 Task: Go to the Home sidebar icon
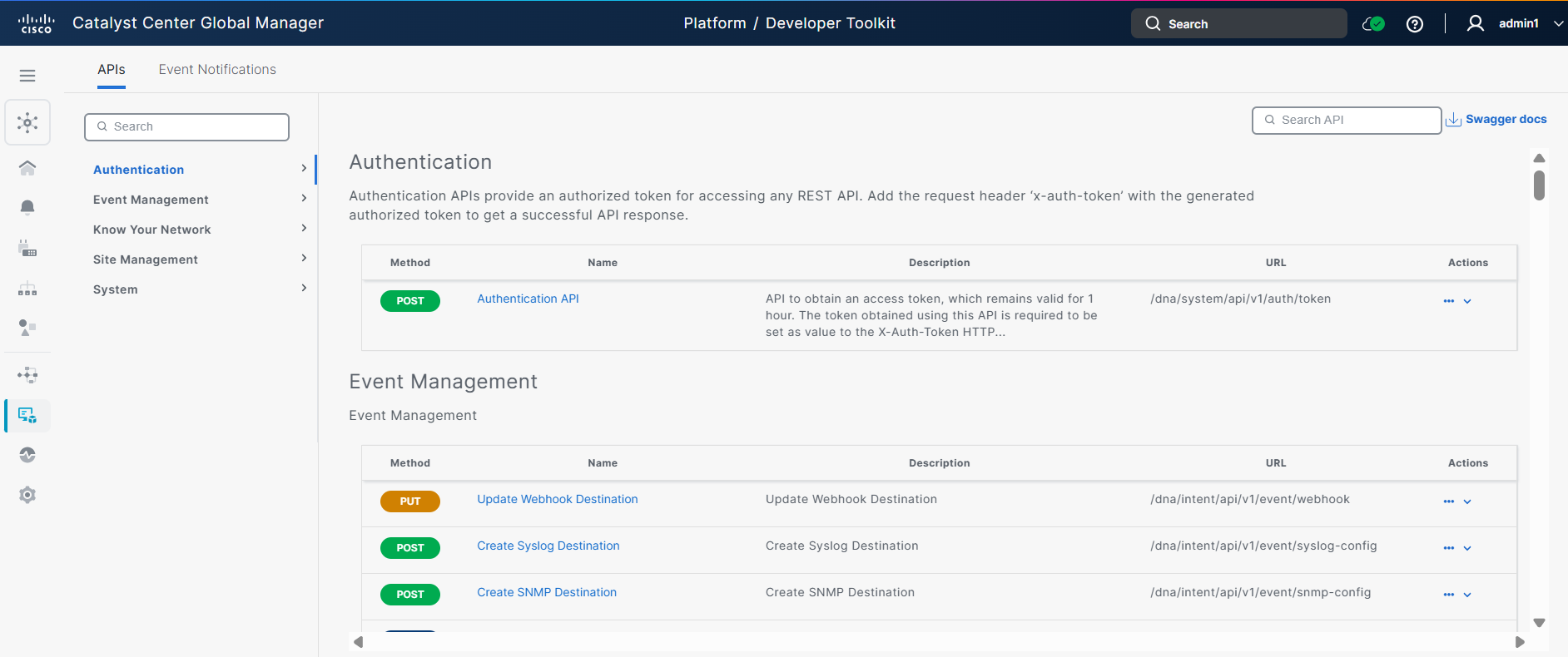(x=27, y=168)
